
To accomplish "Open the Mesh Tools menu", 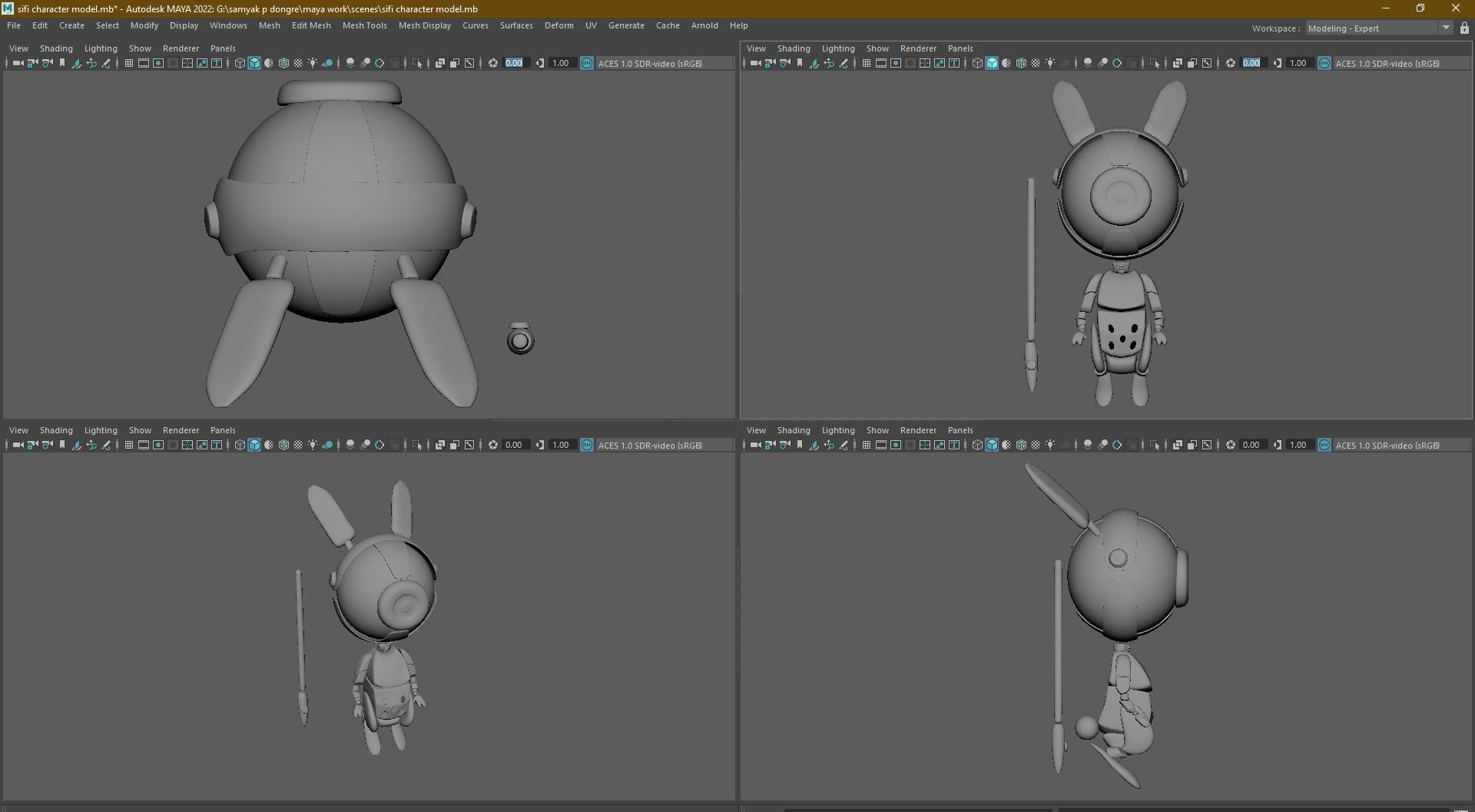I will coord(365,25).
